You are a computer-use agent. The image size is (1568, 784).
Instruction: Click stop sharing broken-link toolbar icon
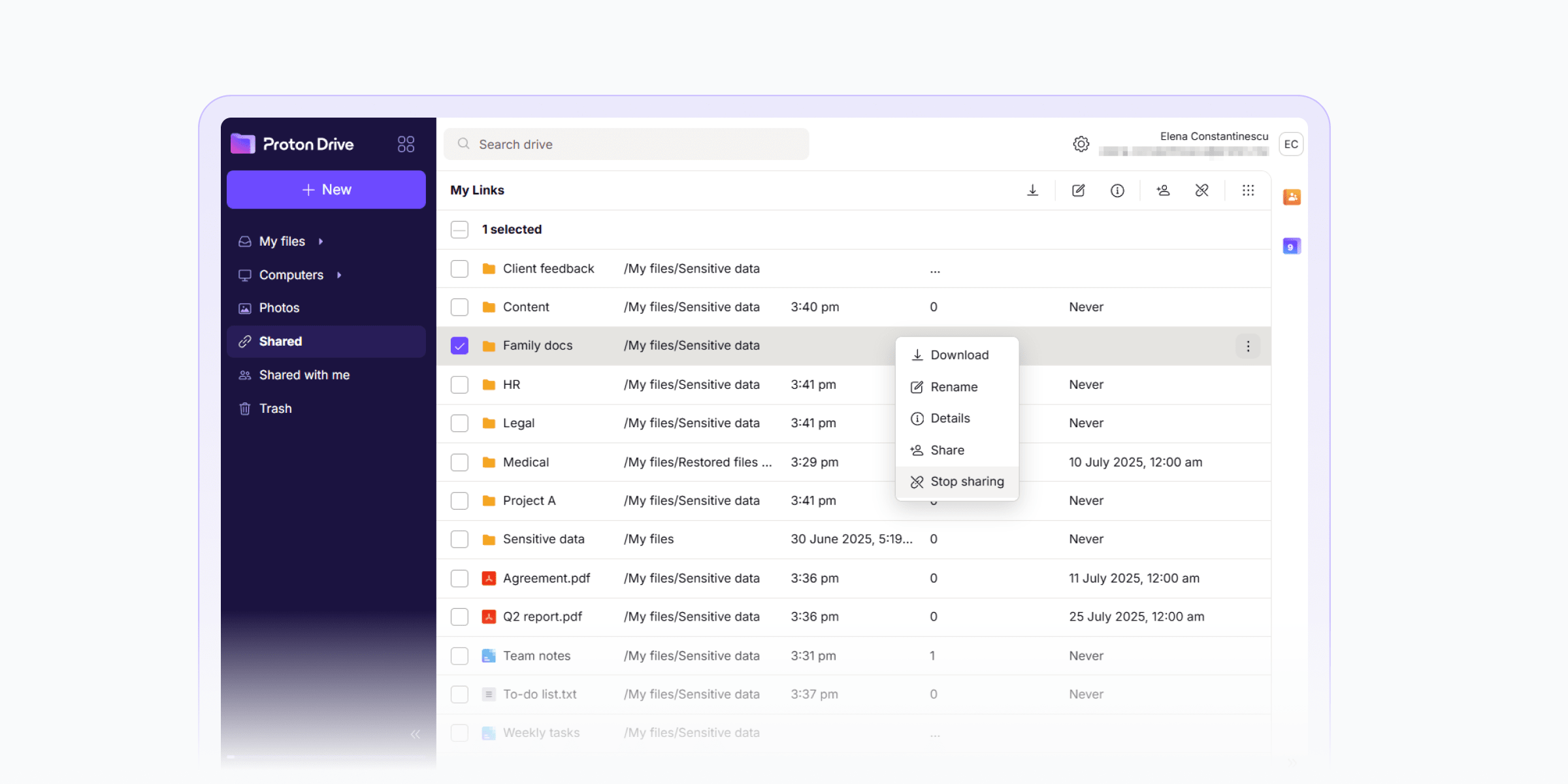1201,190
